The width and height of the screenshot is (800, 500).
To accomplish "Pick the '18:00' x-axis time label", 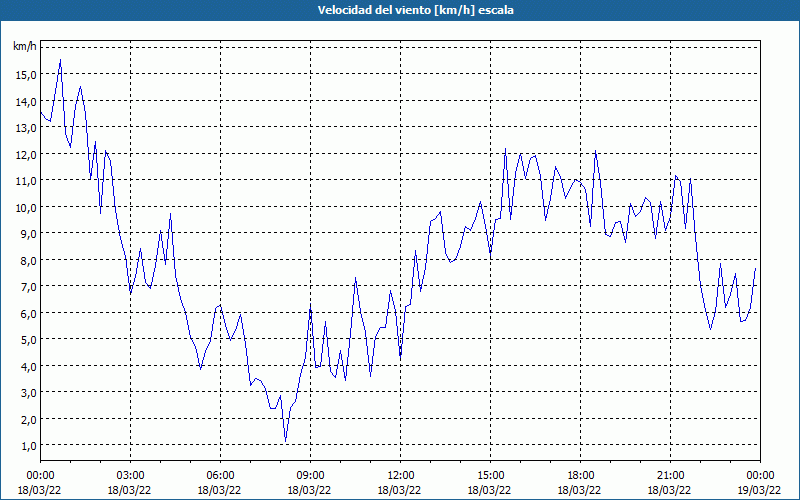I will [x=581, y=476].
